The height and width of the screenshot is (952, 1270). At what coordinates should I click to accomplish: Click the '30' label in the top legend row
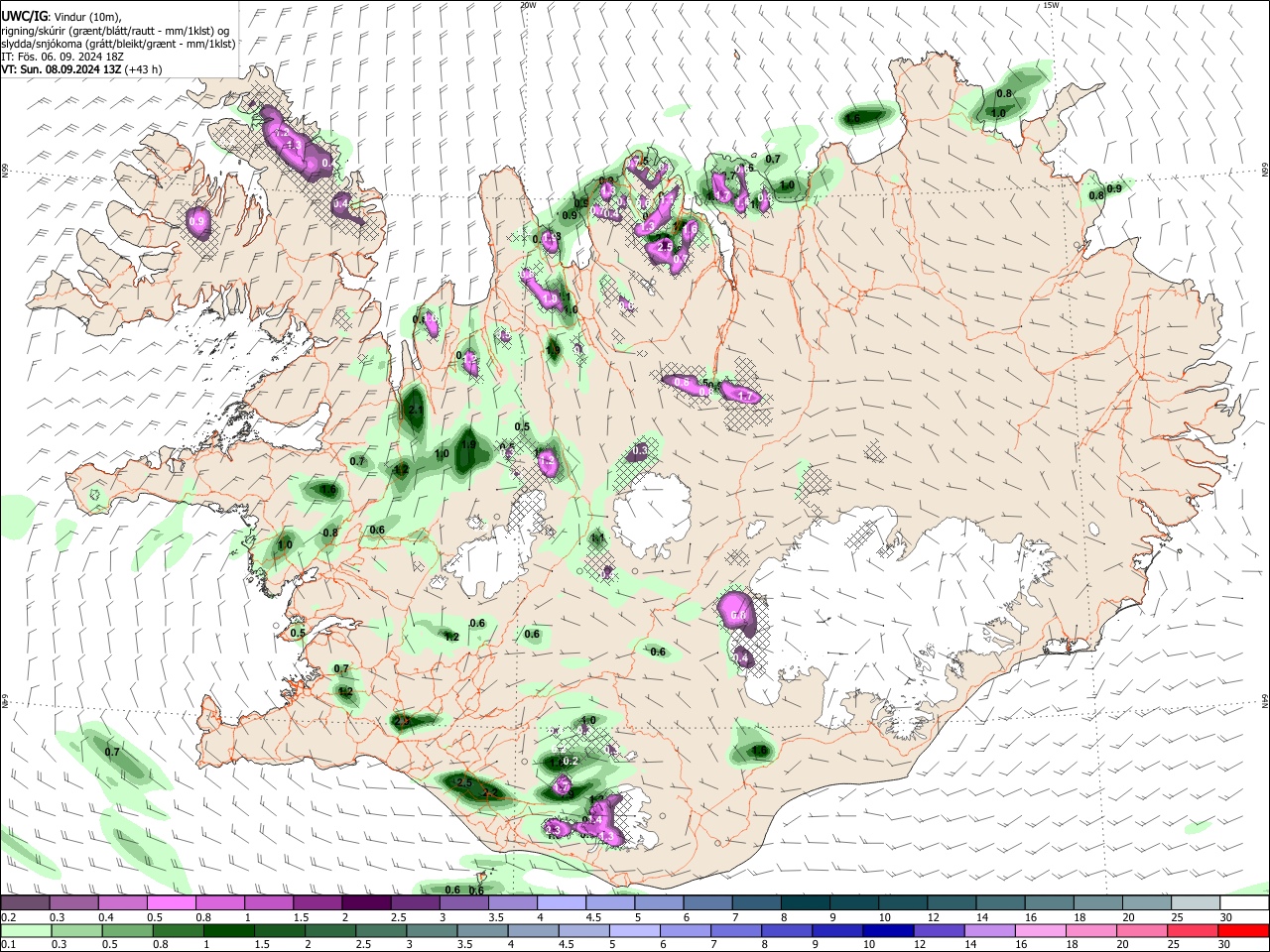click(1226, 917)
